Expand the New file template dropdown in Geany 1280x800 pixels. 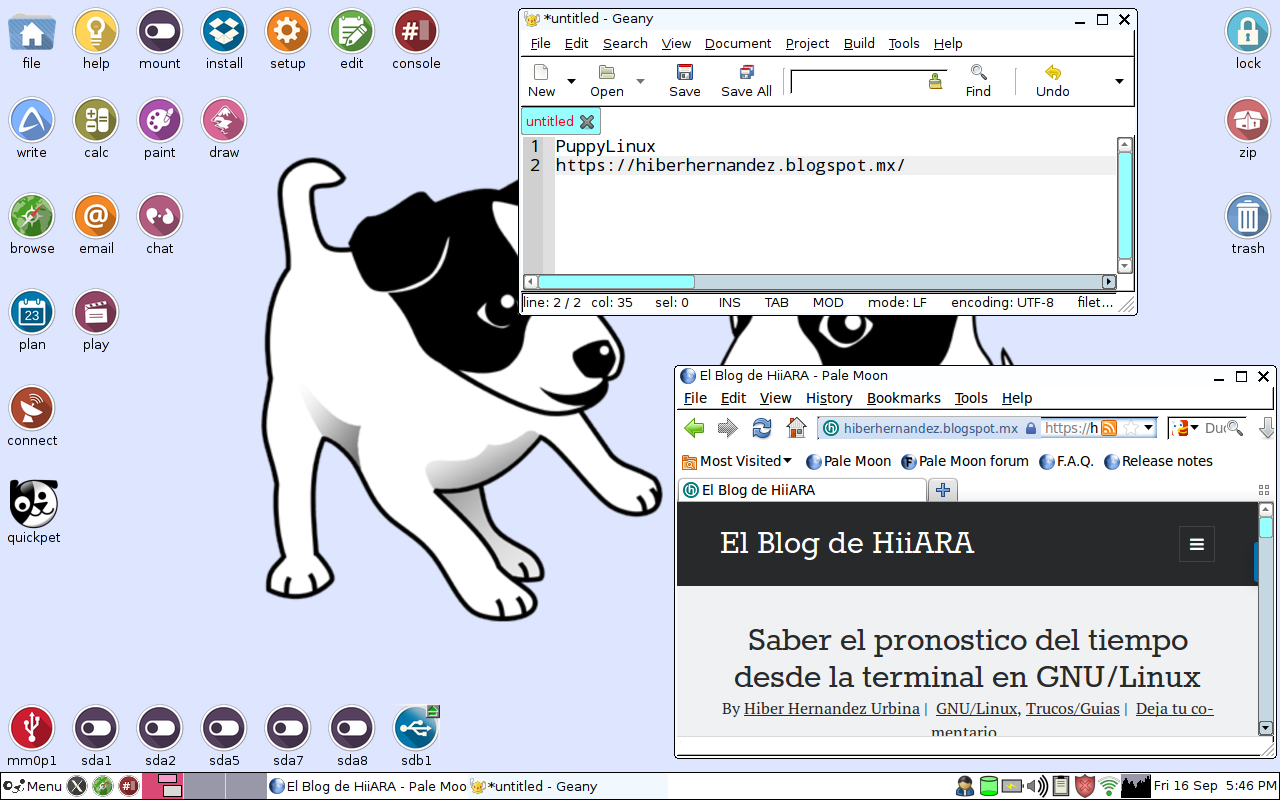coord(571,81)
